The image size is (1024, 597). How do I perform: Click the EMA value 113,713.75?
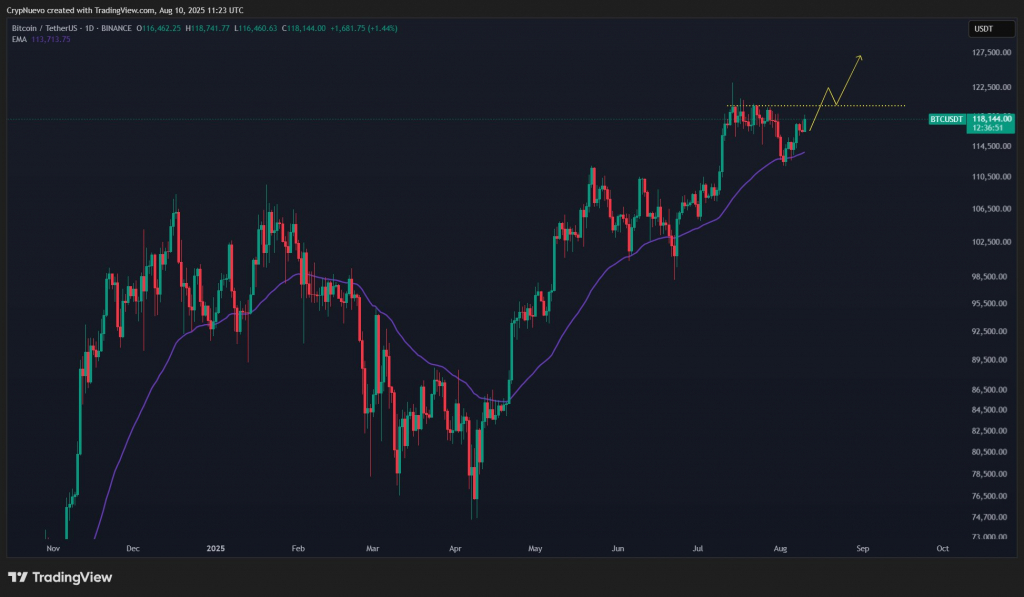pyautogui.click(x=50, y=40)
